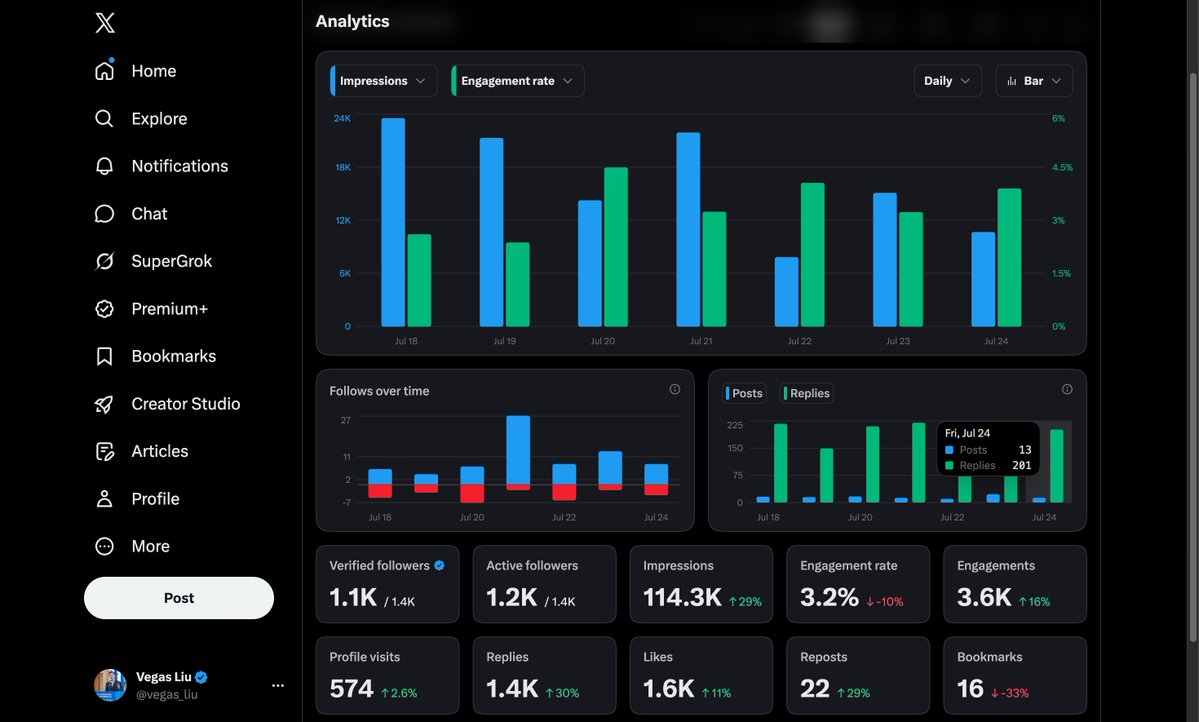Select the Engagement rate 3.2% card
The image size is (1199, 722).
tap(858, 584)
